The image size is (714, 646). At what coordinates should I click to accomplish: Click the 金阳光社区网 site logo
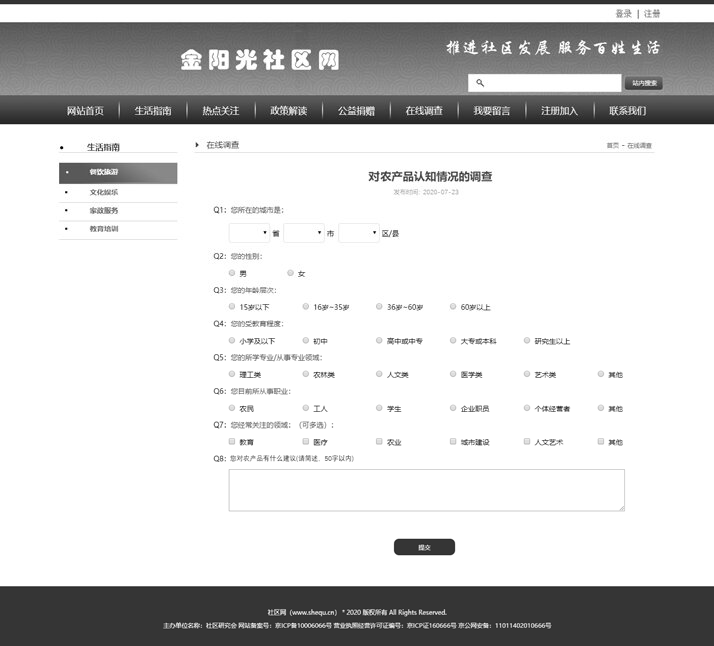pyautogui.click(x=260, y=60)
